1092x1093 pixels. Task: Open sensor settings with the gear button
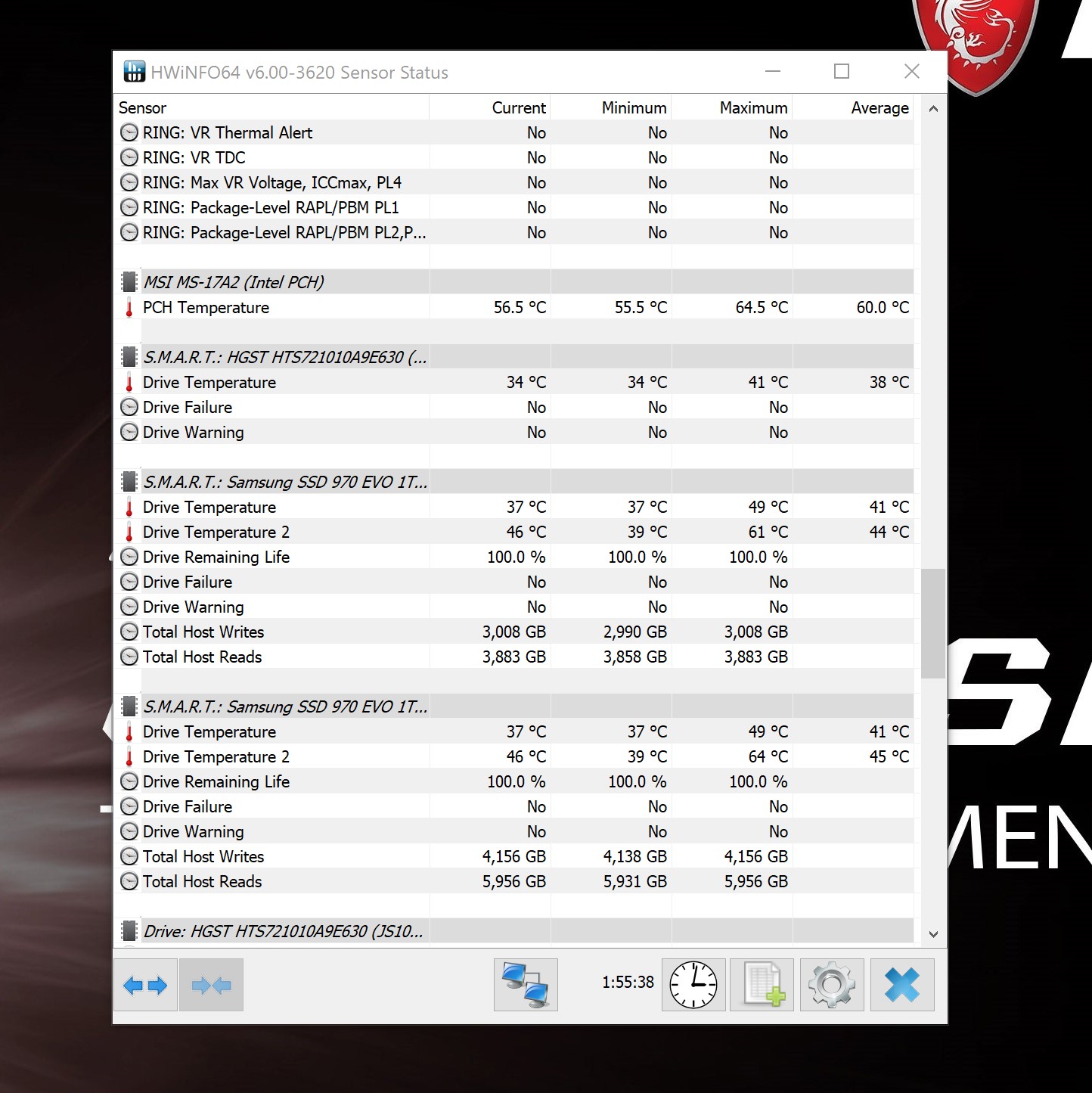[832, 985]
